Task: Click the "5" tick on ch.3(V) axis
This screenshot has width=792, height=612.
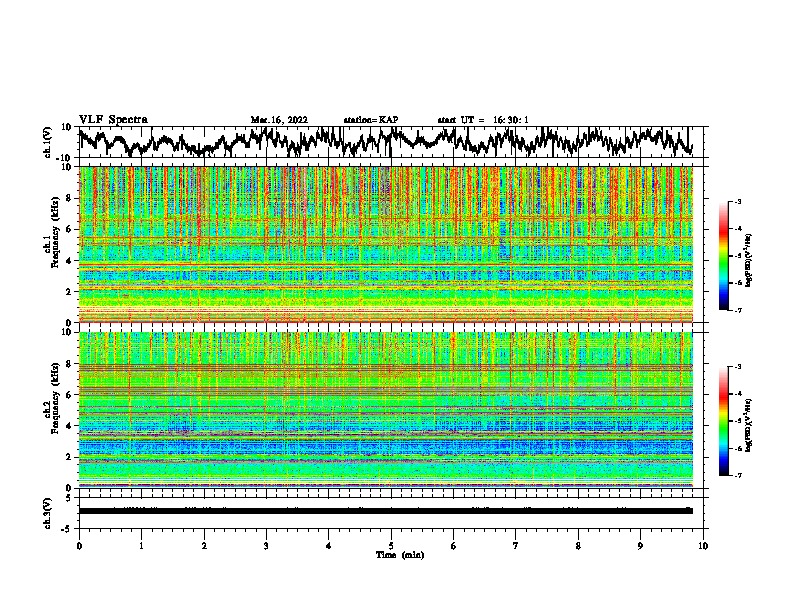Action: pos(70,498)
